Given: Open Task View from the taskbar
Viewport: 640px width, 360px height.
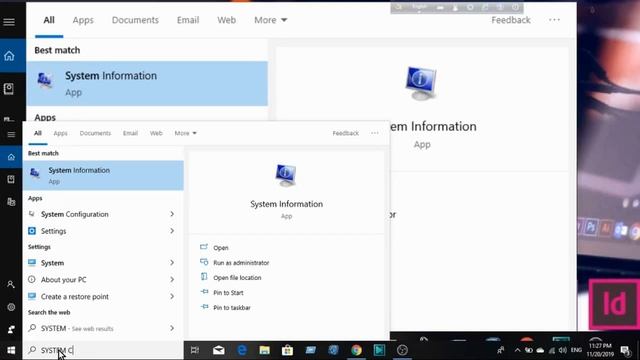Looking at the screenshot, I should [195, 350].
